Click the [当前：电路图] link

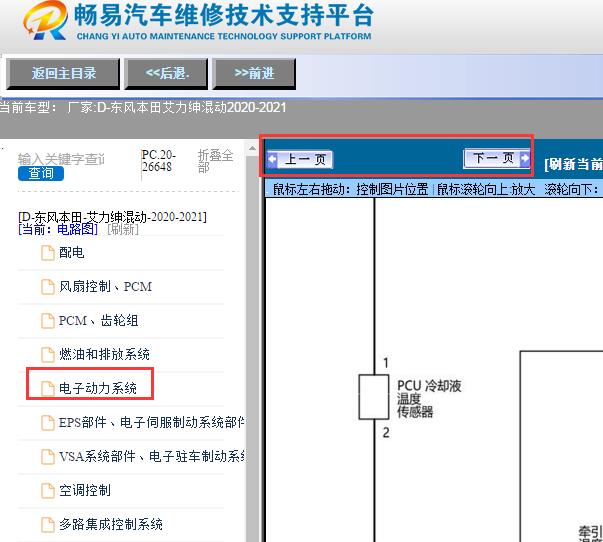[58, 229]
